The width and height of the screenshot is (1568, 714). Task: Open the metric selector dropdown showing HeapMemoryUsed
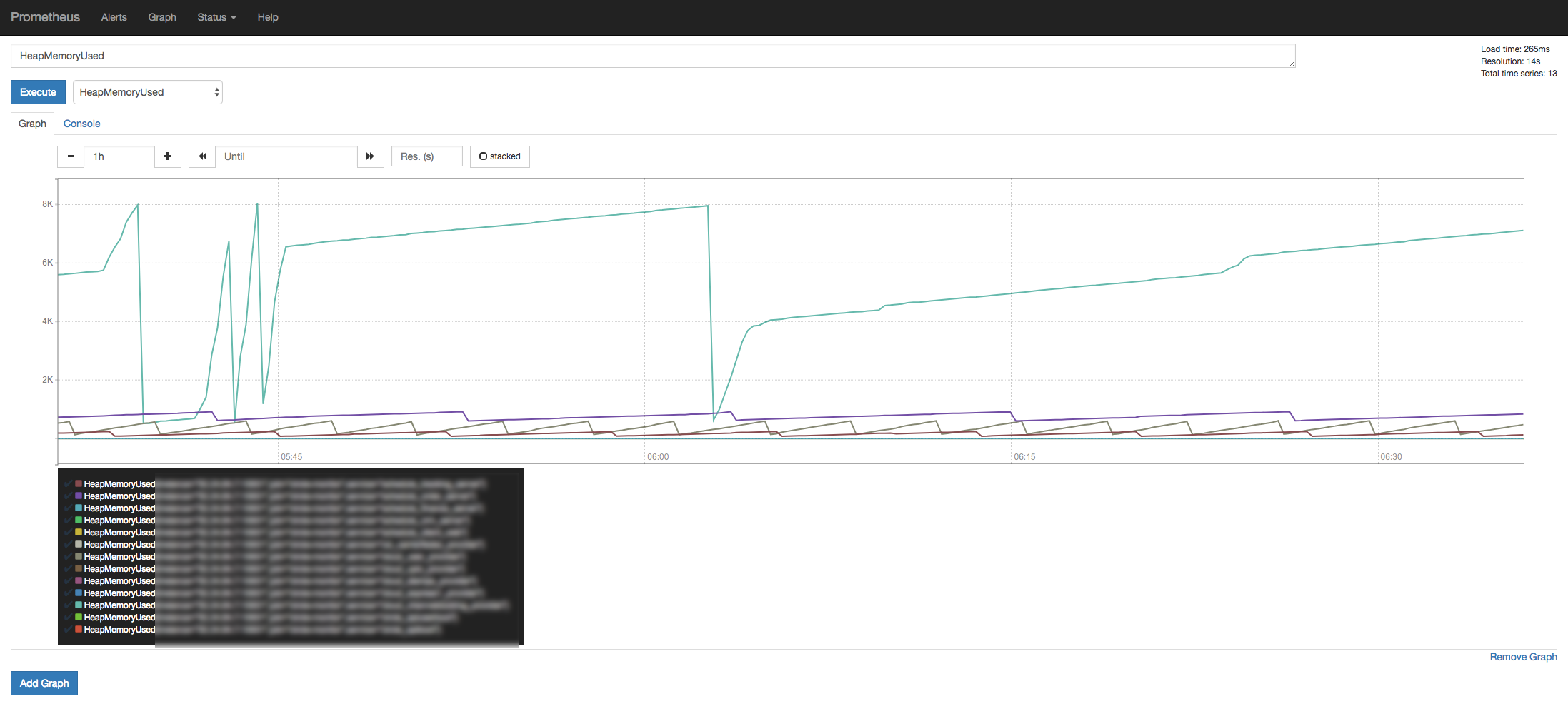pos(148,92)
